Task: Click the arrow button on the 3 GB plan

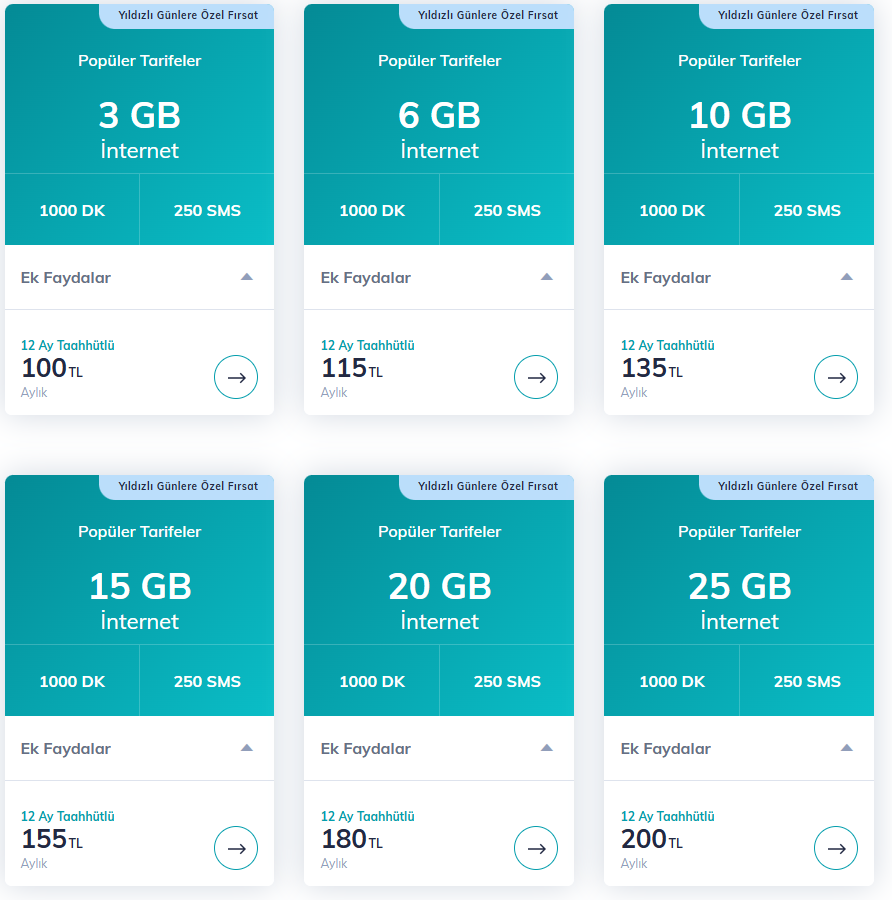Action: [x=236, y=378]
